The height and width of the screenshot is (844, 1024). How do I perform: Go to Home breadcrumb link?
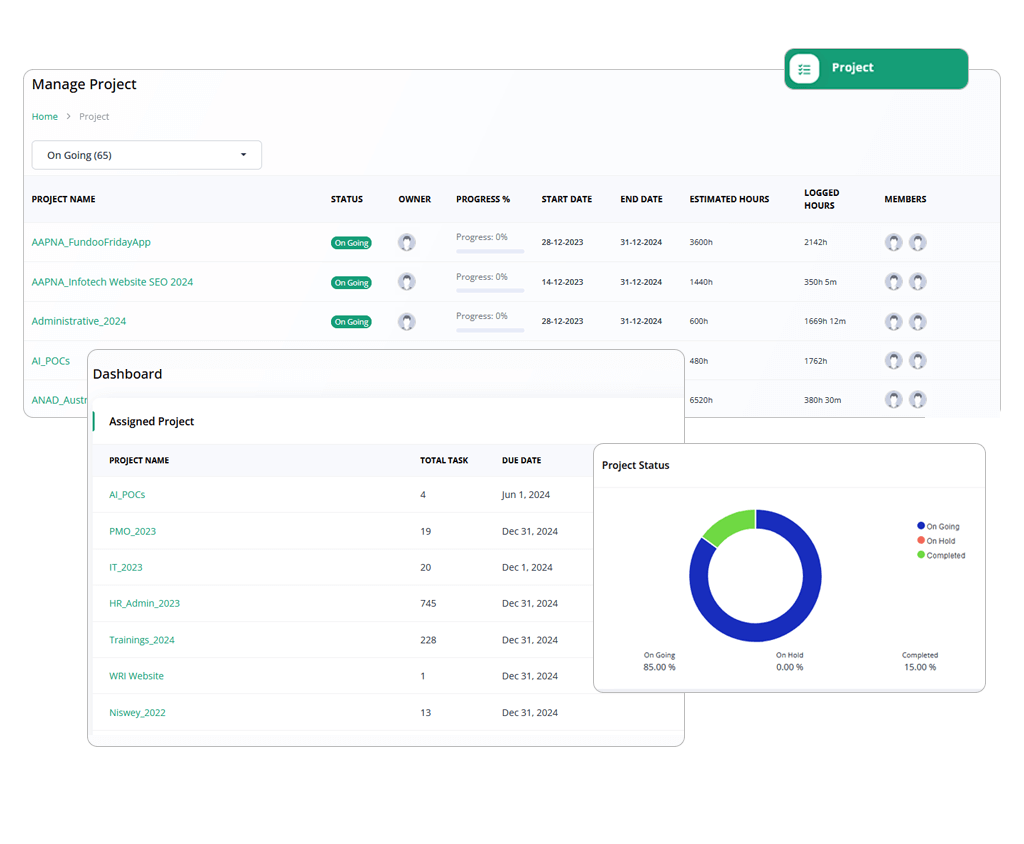(x=44, y=116)
